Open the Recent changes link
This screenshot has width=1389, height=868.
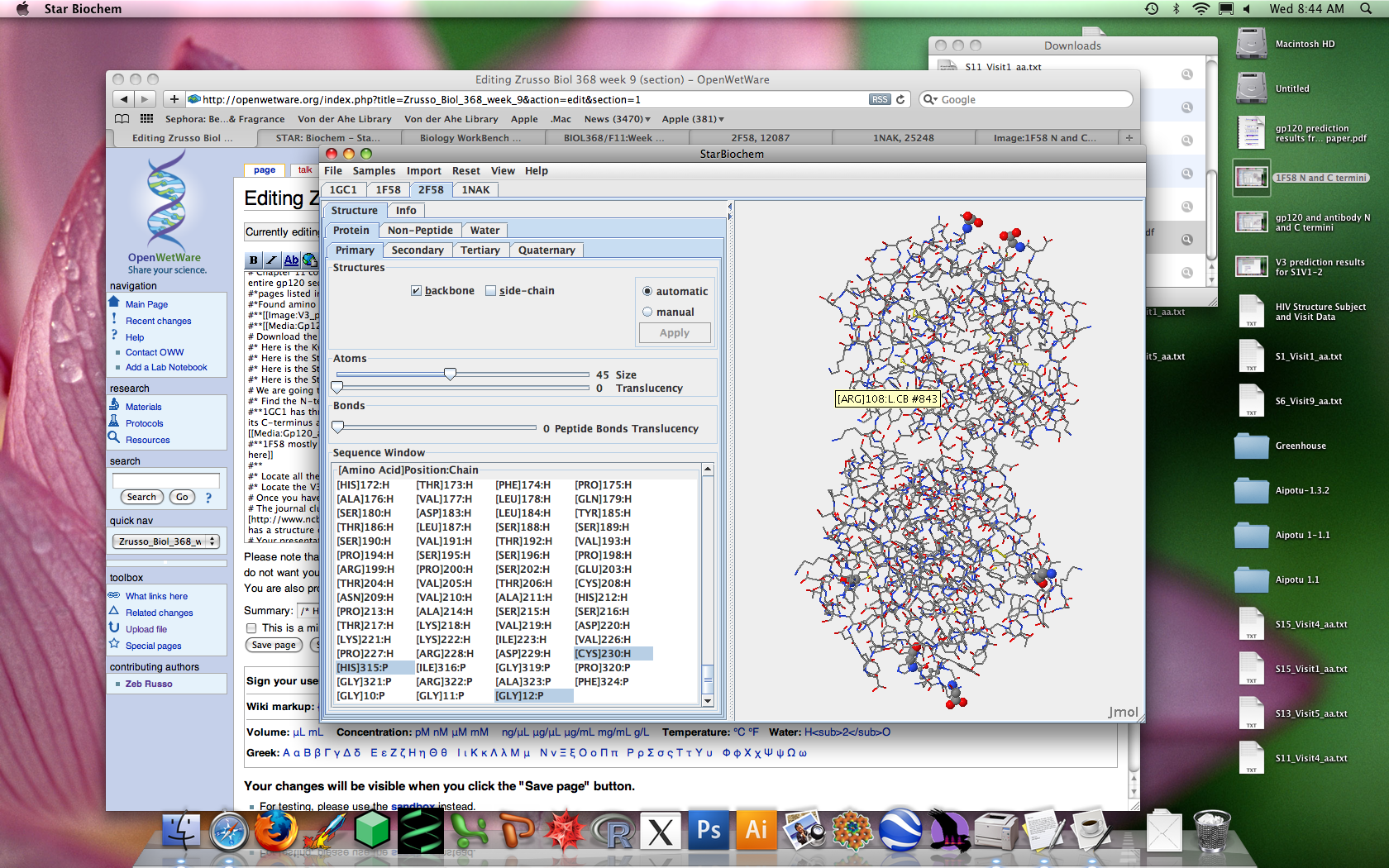158,321
